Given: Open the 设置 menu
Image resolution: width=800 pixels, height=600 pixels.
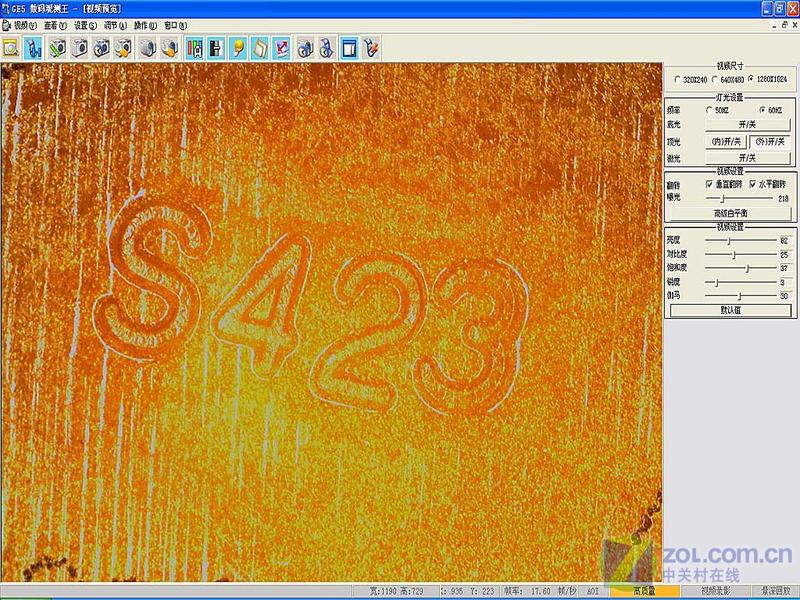Looking at the screenshot, I should 85,26.
